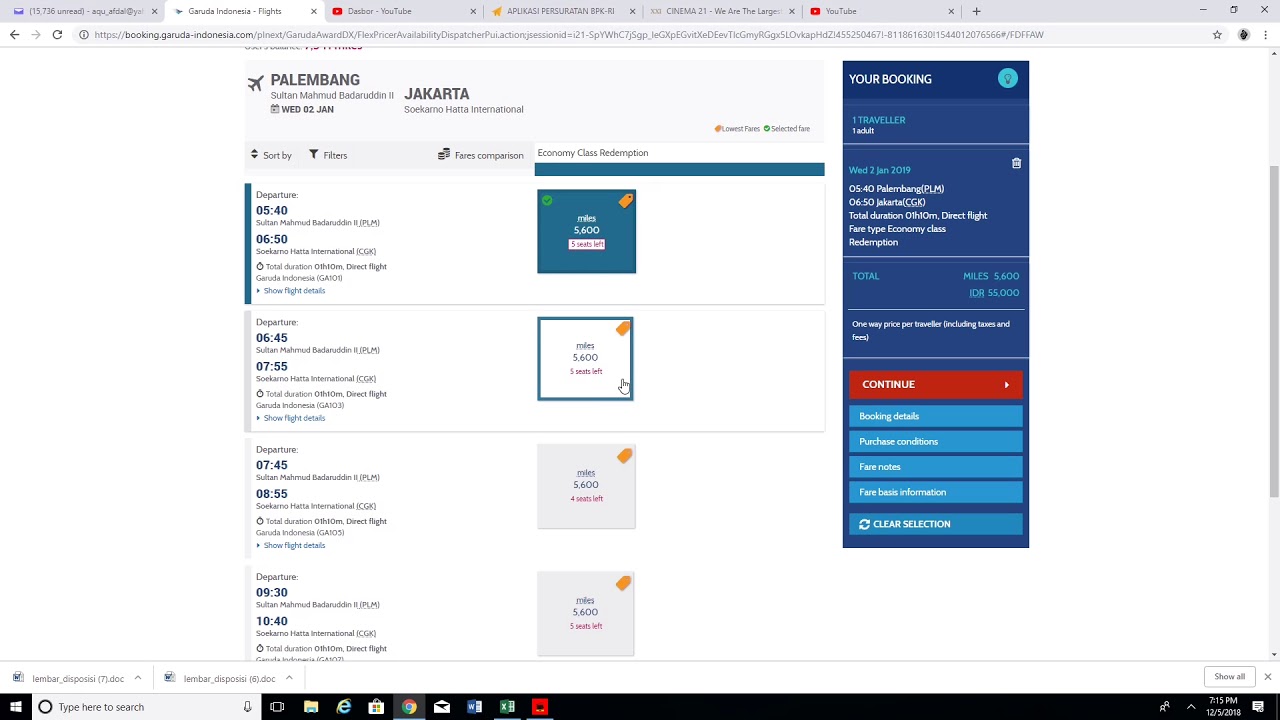Screen dimensions: 1280x720
Task: Show hidden system tray icons
Action: point(1191,707)
